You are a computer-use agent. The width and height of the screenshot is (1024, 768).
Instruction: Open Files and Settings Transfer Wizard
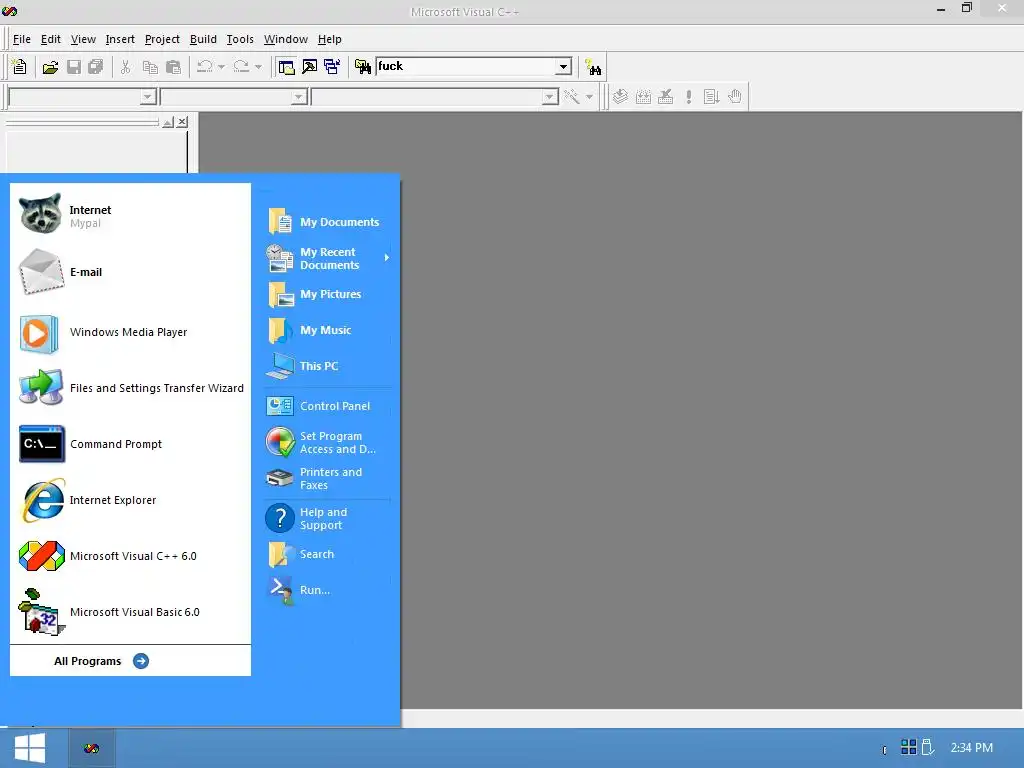(x=131, y=388)
